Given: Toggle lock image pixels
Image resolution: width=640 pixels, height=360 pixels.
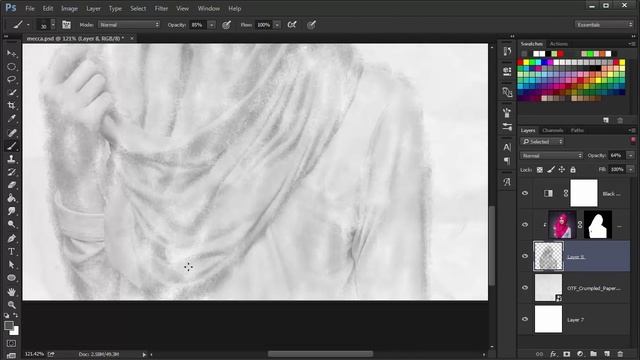Looking at the screenshot, I should click(x=551, y=169).
